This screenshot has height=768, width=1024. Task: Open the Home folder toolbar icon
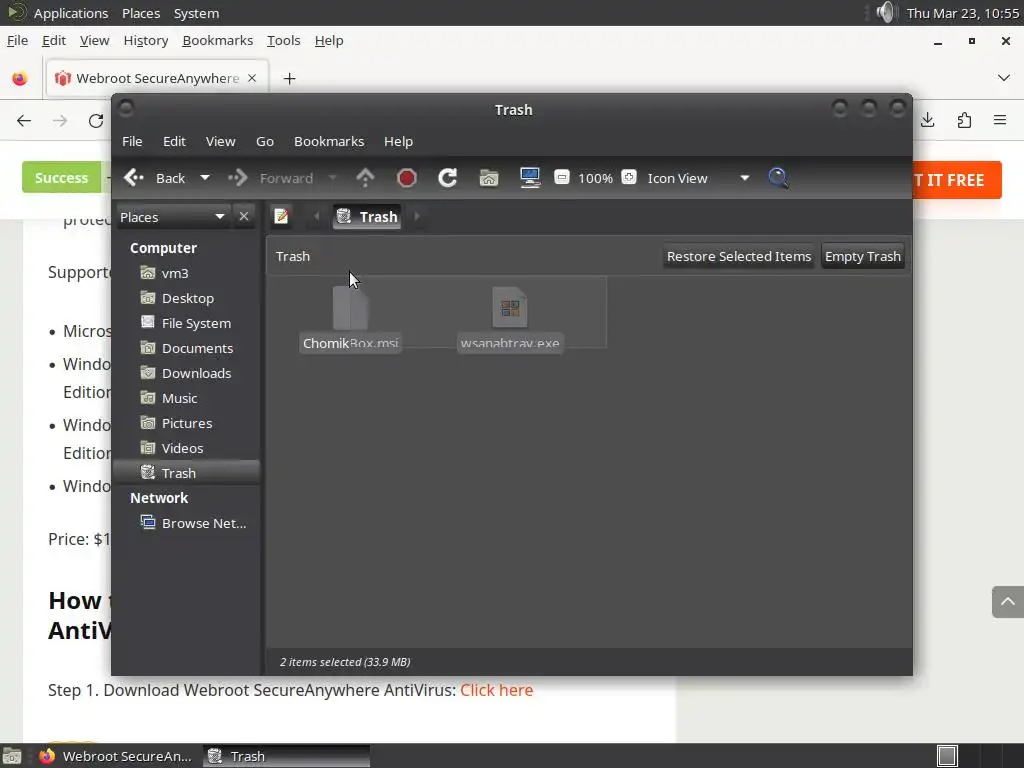click(488, 178)
